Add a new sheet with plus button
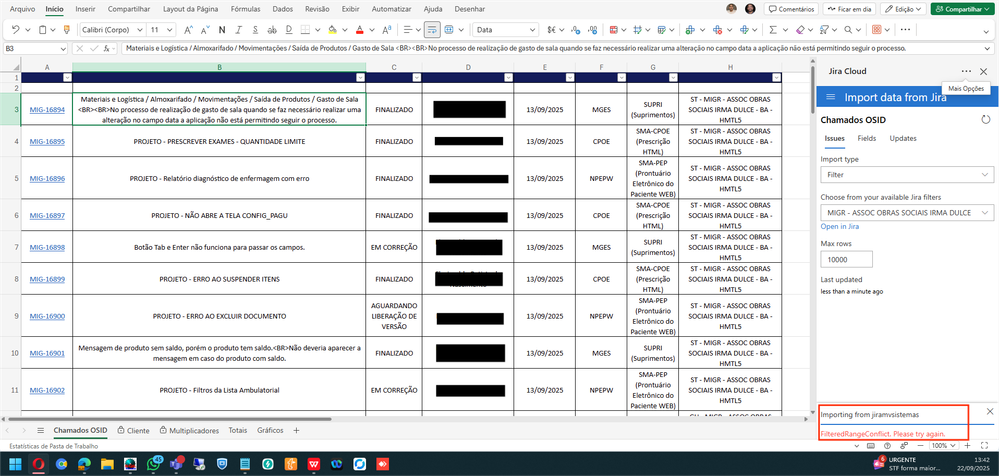The width and height of the screenshot is (999, 476). 296,430
